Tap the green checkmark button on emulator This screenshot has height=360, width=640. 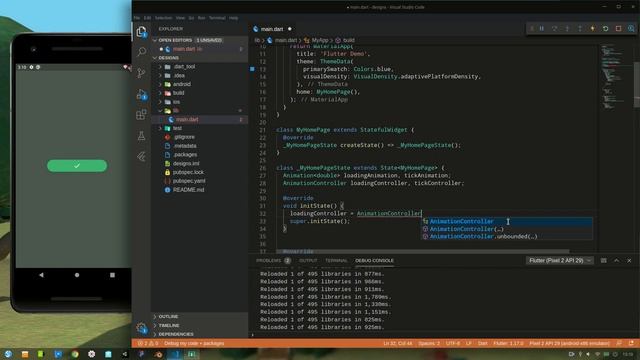pos(77,166)
